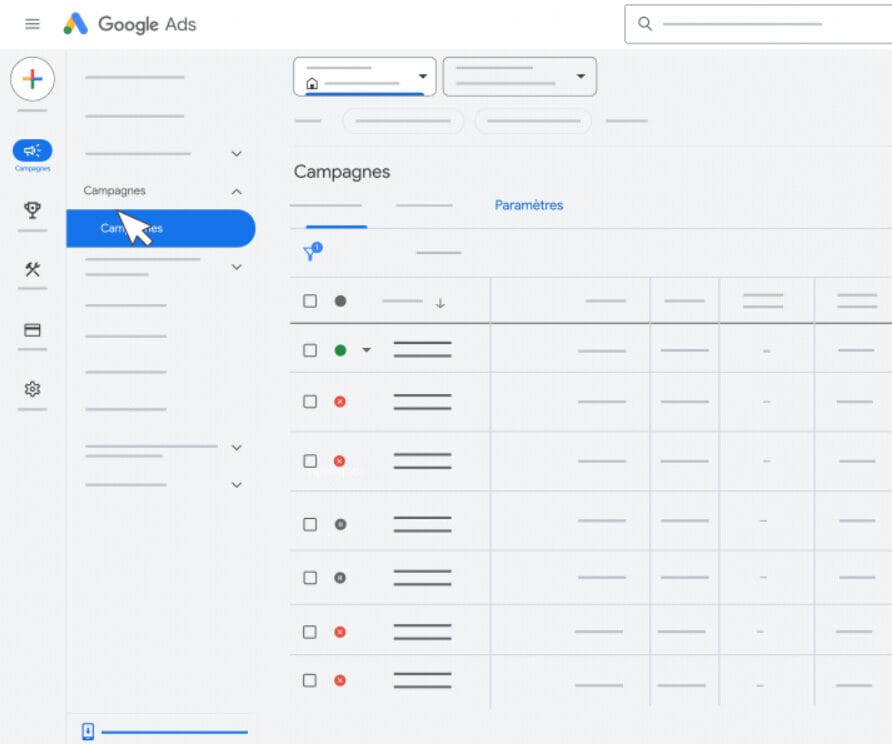The width and height of the screenshot is (892, 744).
Task: Check the box for the green-status campaign
Action: click(310, 350)
